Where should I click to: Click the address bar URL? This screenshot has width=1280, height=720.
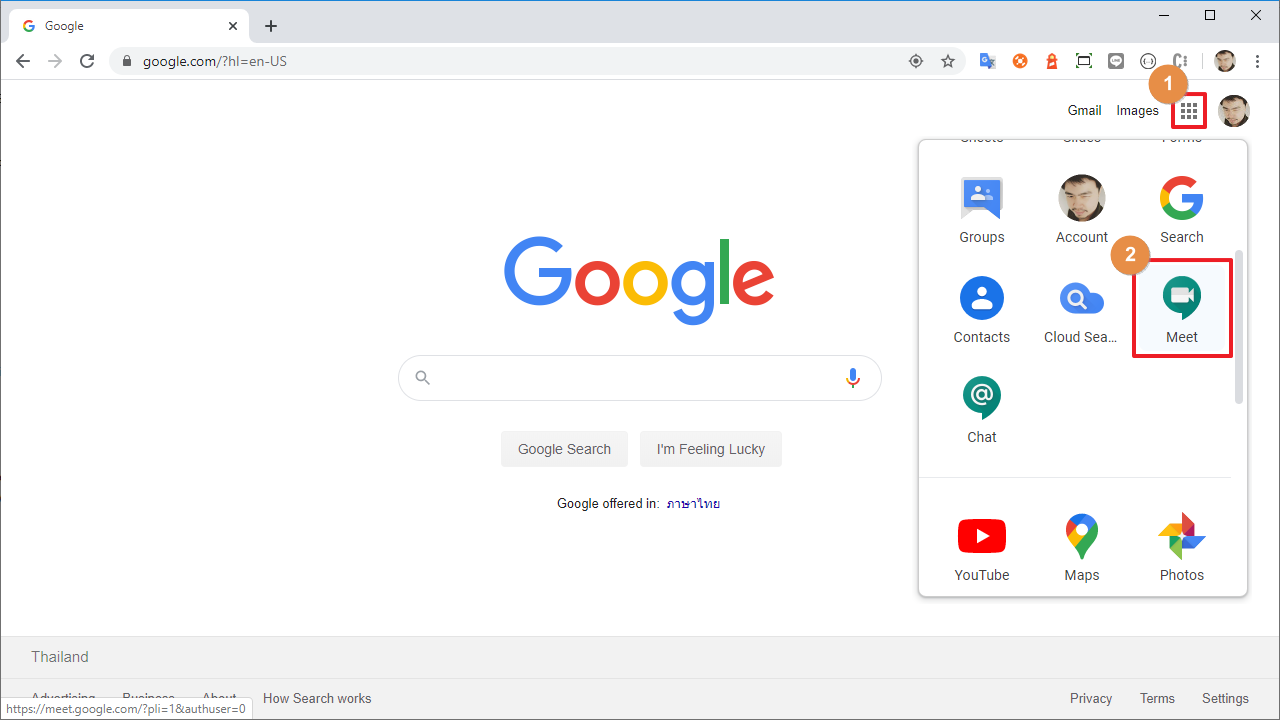click(215, 61)
